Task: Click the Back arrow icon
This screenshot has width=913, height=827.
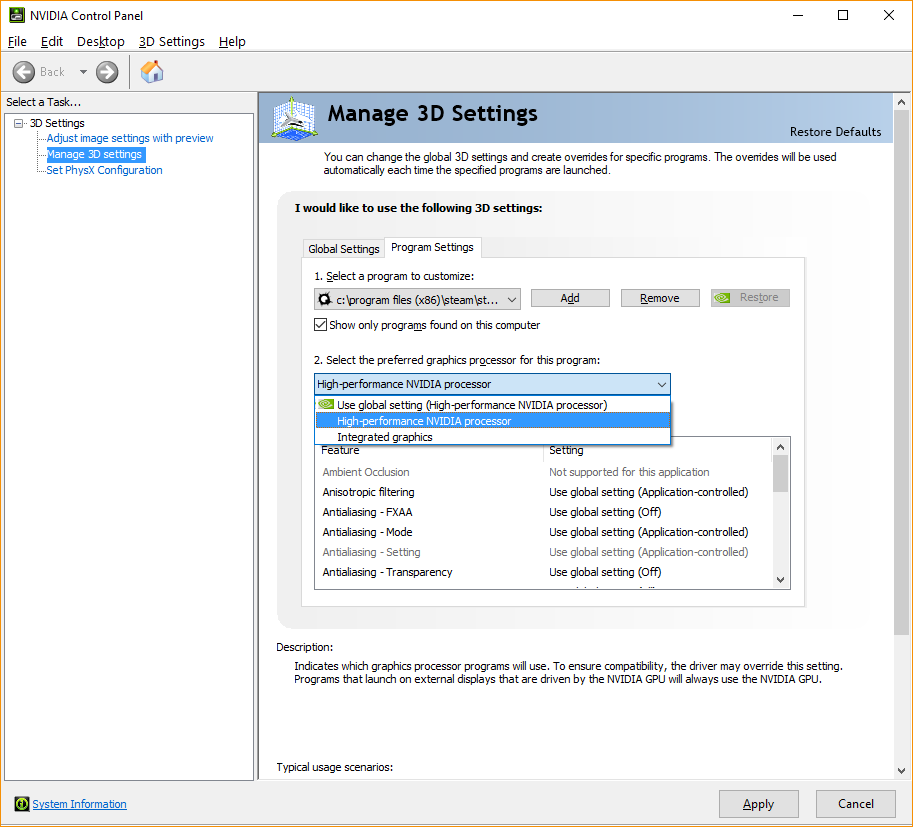Action: [x=24, y=72]
